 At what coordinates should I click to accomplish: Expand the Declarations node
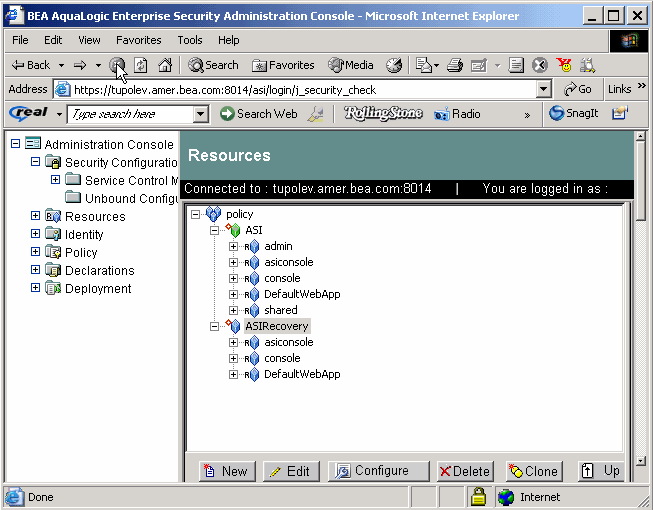(x=35, y=270)
